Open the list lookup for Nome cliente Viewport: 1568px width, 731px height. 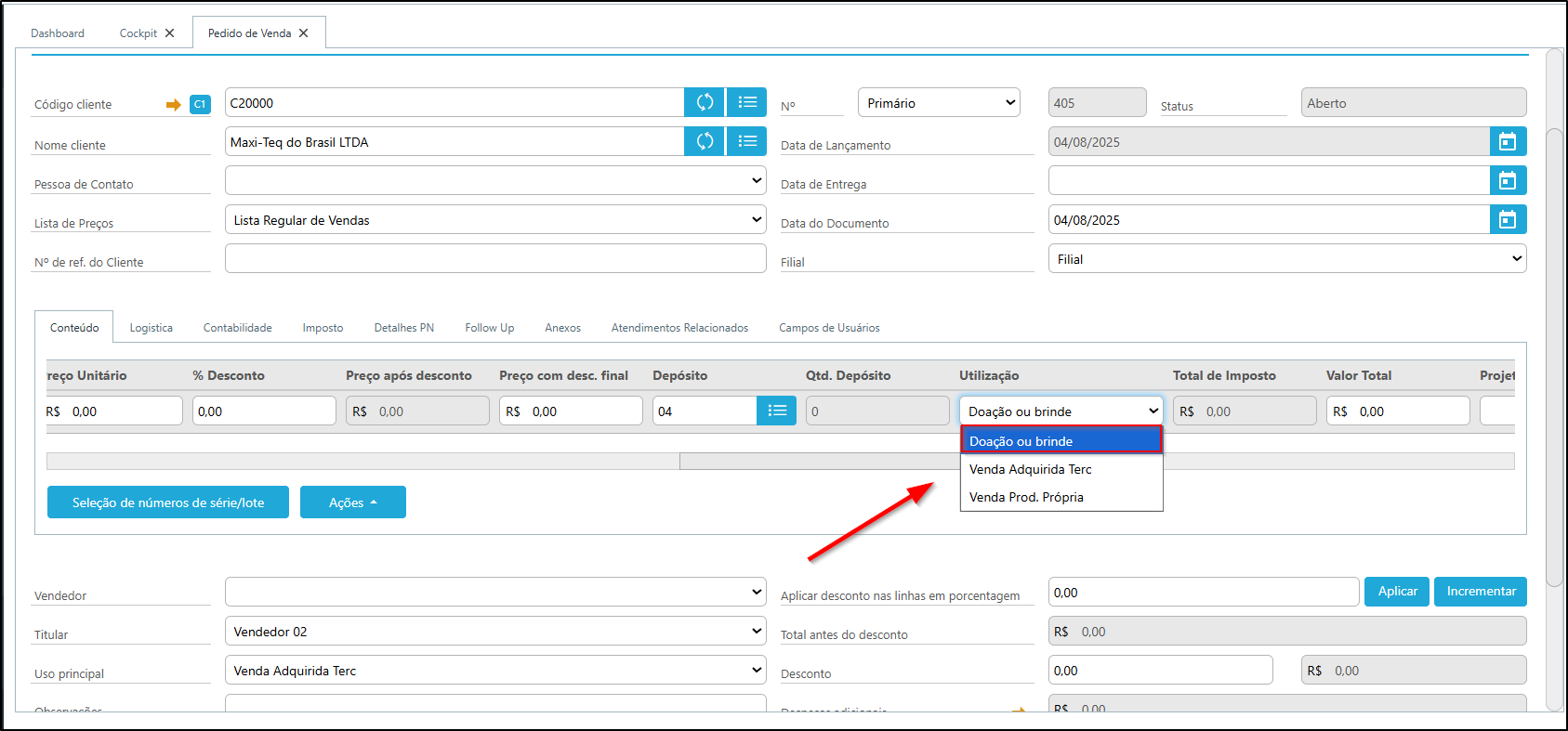747,141
